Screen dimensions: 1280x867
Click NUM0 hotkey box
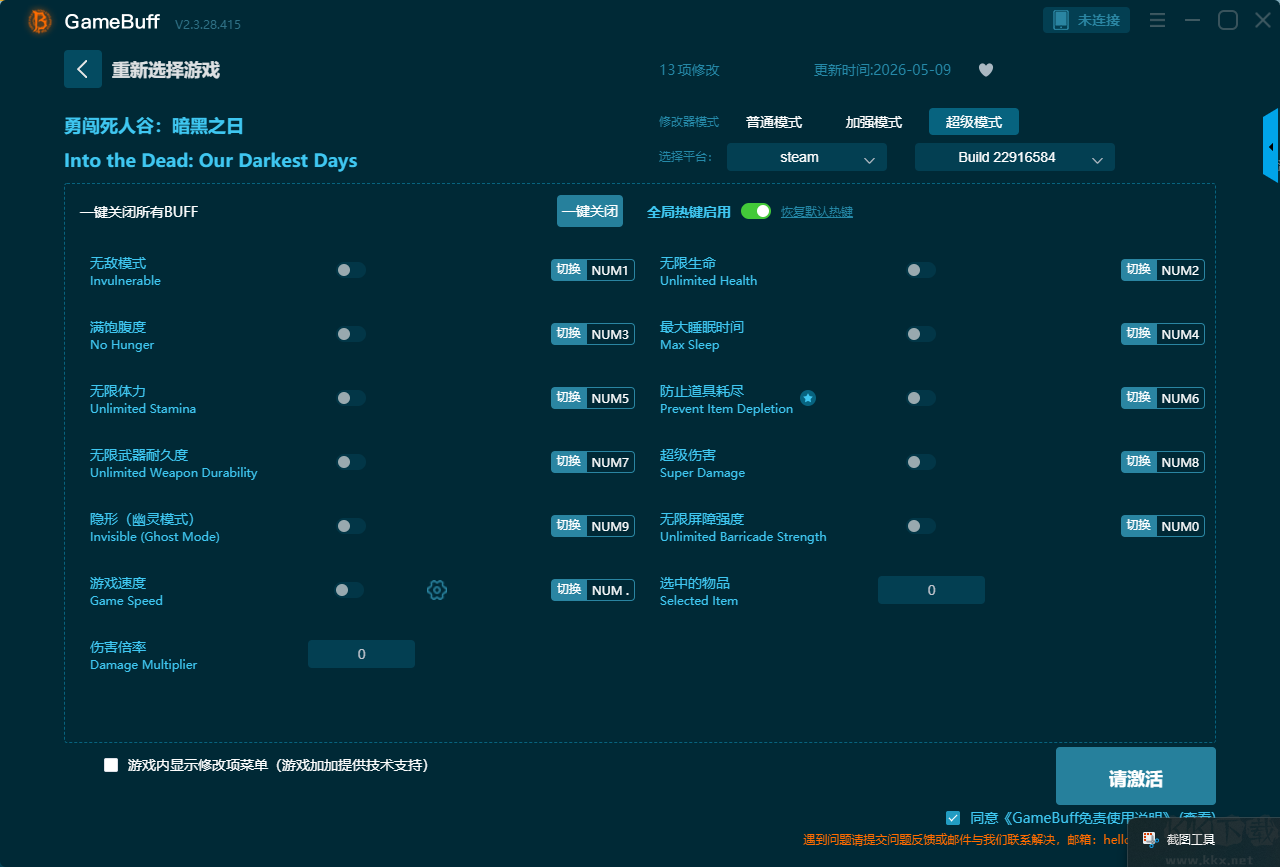tap(1180, 526)
